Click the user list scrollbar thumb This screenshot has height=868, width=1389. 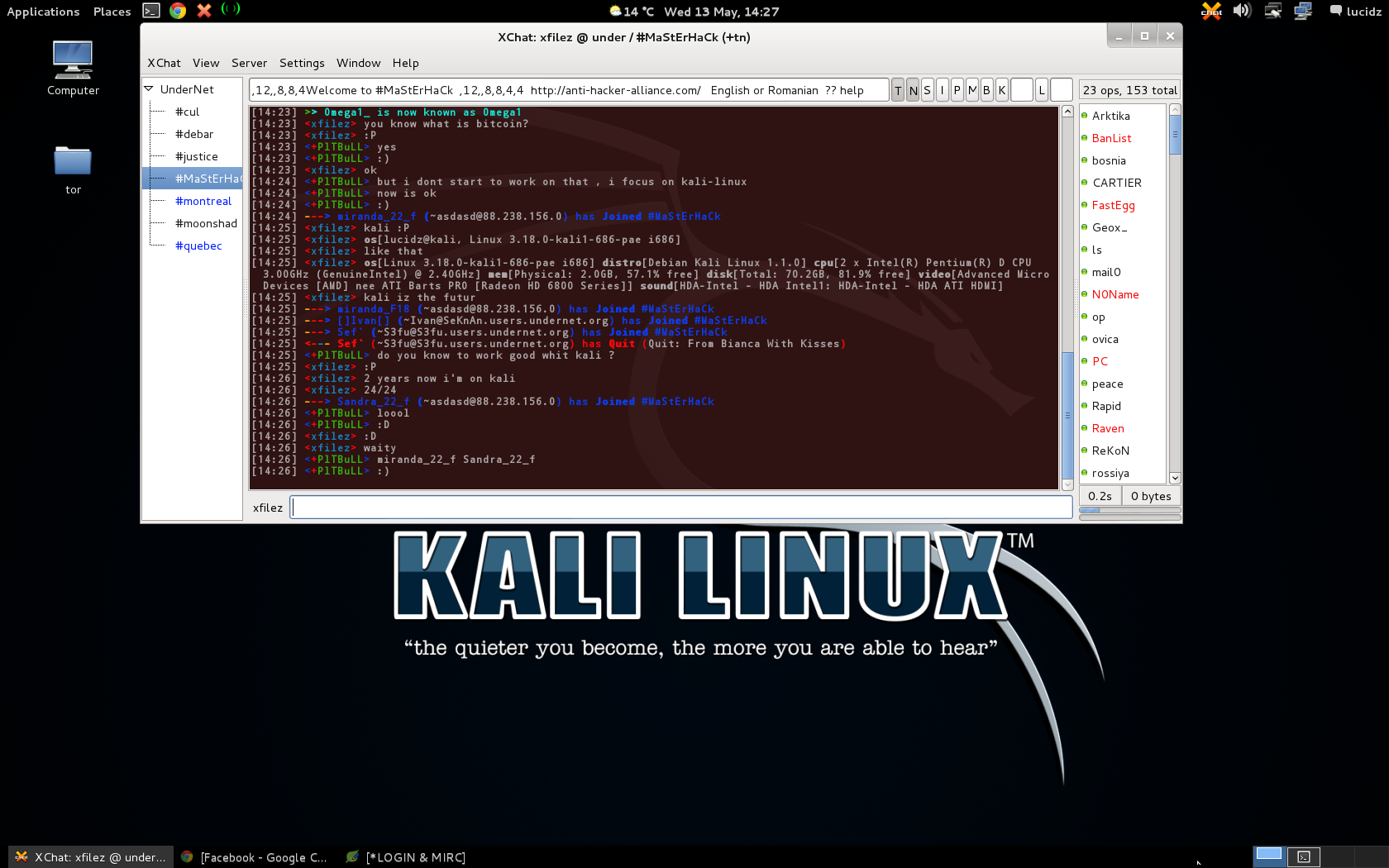point(1175,135)
